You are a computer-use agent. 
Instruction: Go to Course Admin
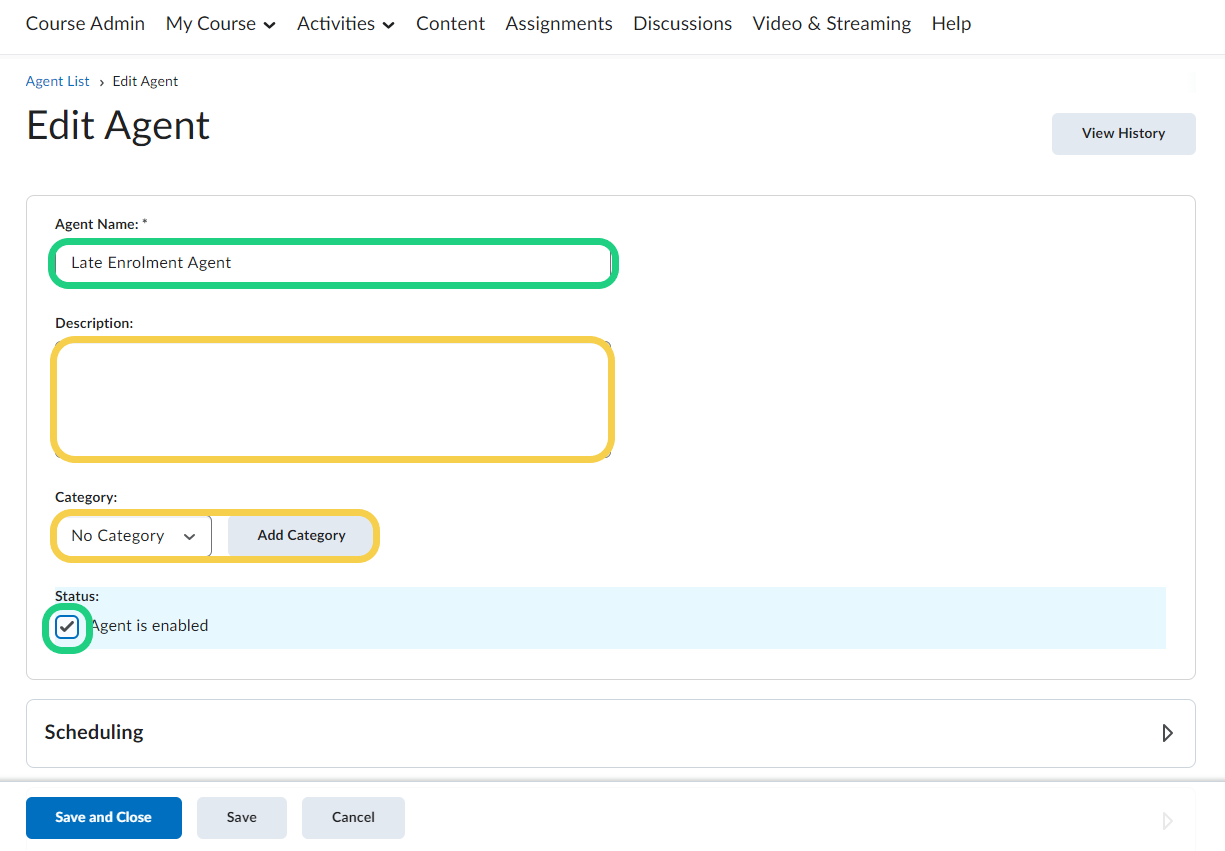coord(85,24)
